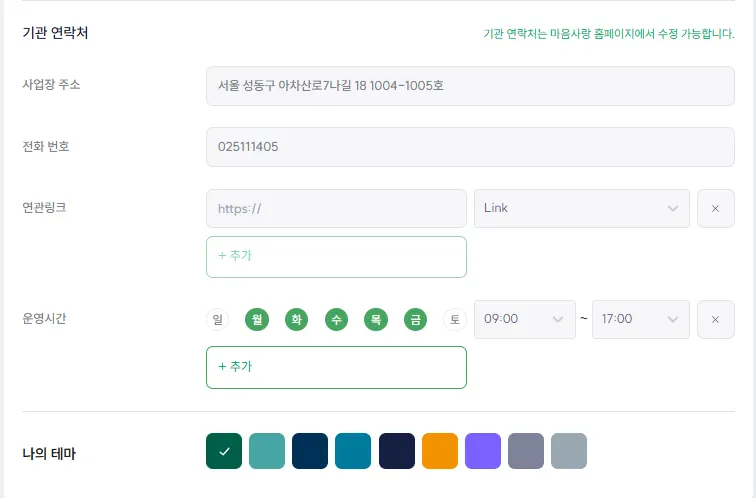The width and height of the screenshot is (756, 498).
Task: Toggle Wednesday (수) operating day
Action: pyautogui.click(x=336, y=320)
